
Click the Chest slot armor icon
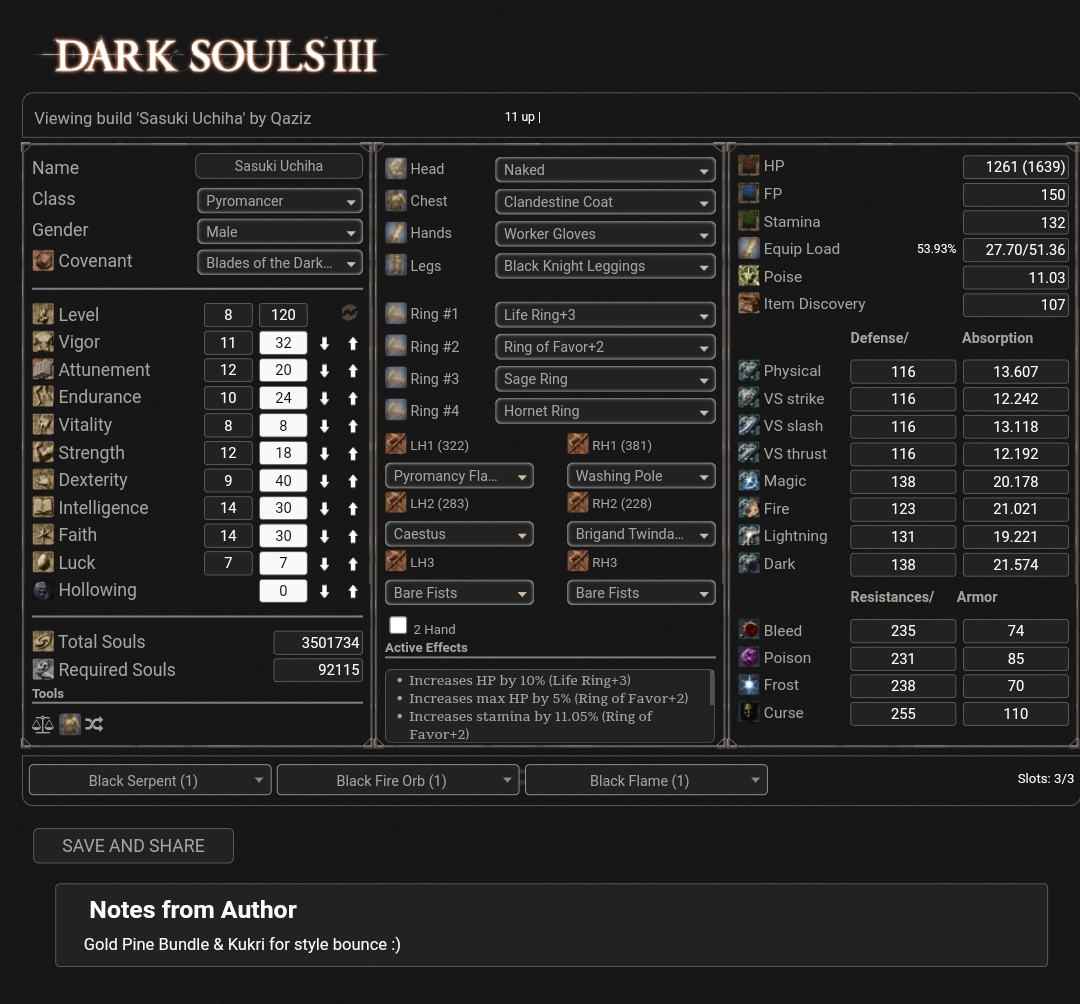[396, 201]
